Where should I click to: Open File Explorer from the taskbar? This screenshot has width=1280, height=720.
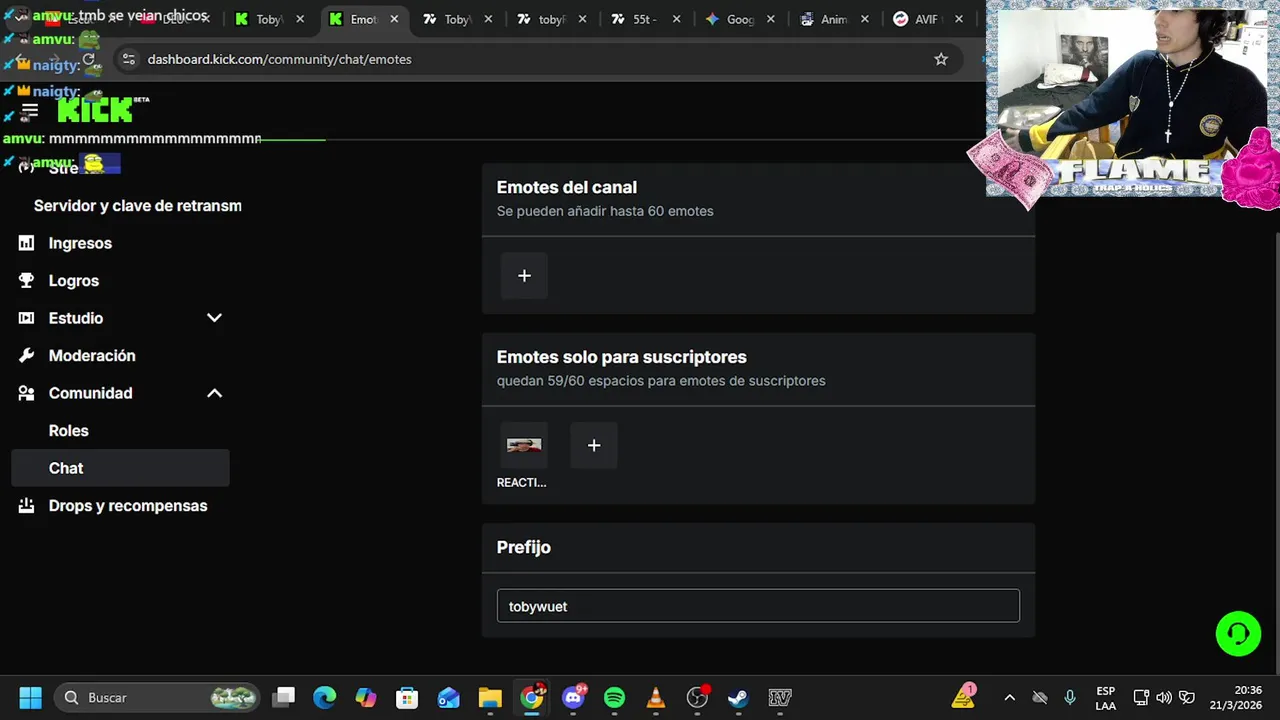pos(490,697)
